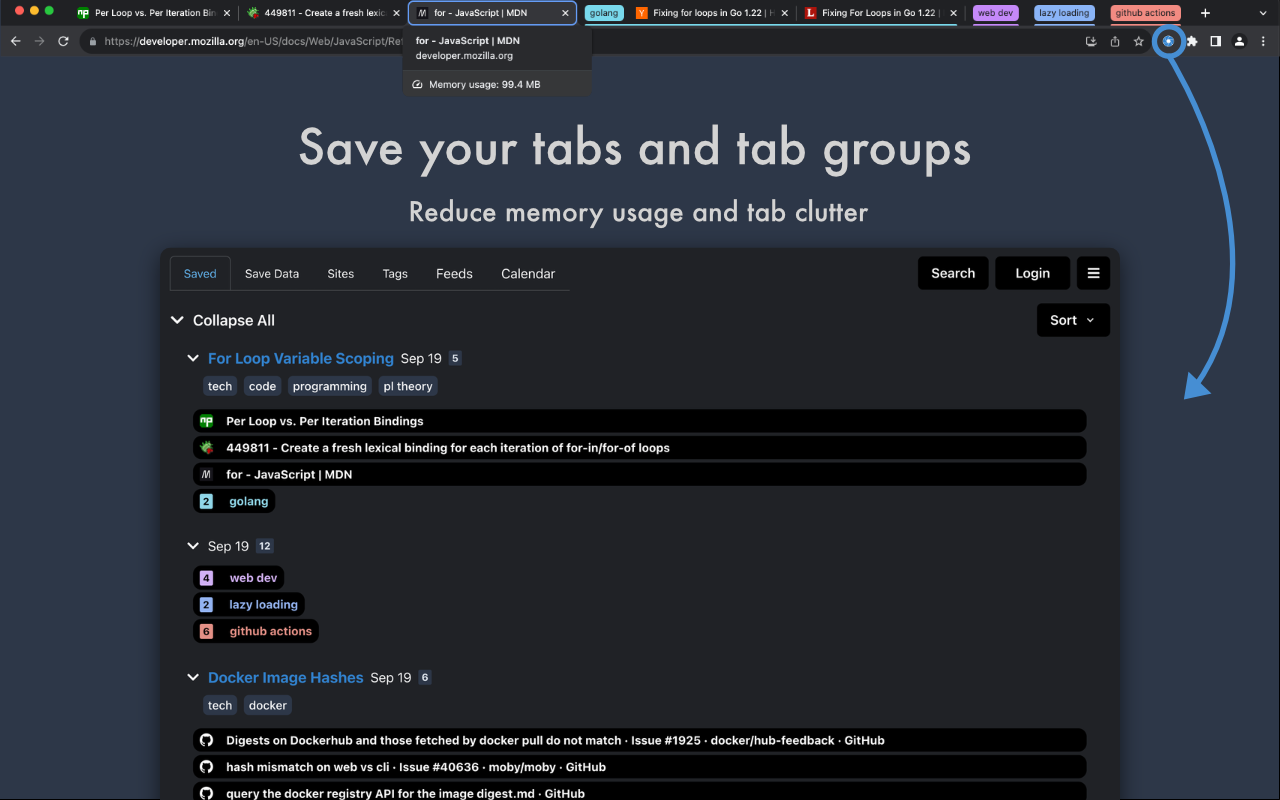Collapse the Docker Image Hashes group
The image size is (1280, 800).
(193, 677)
